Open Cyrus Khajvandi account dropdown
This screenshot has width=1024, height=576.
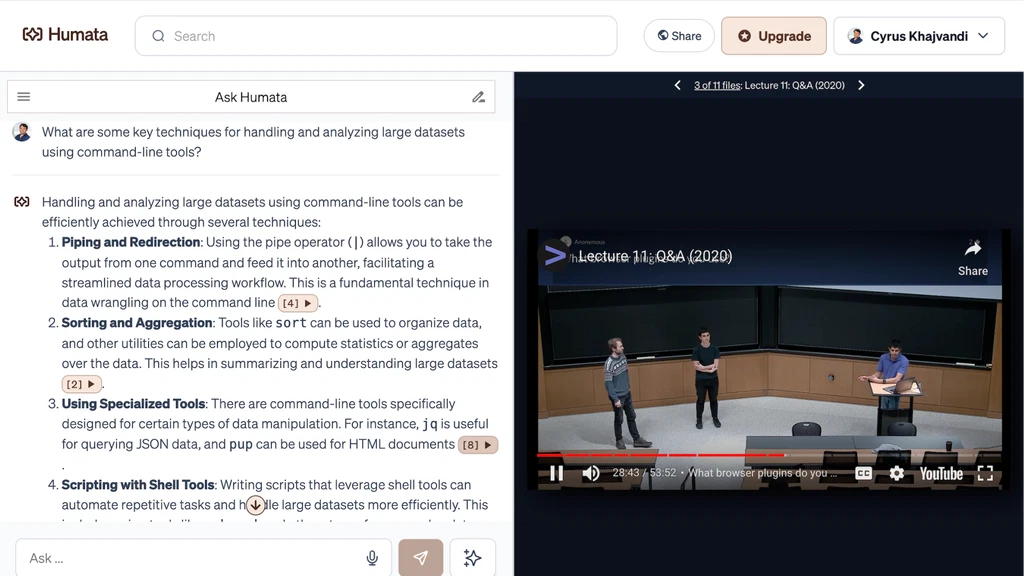(x=918, y=36)
